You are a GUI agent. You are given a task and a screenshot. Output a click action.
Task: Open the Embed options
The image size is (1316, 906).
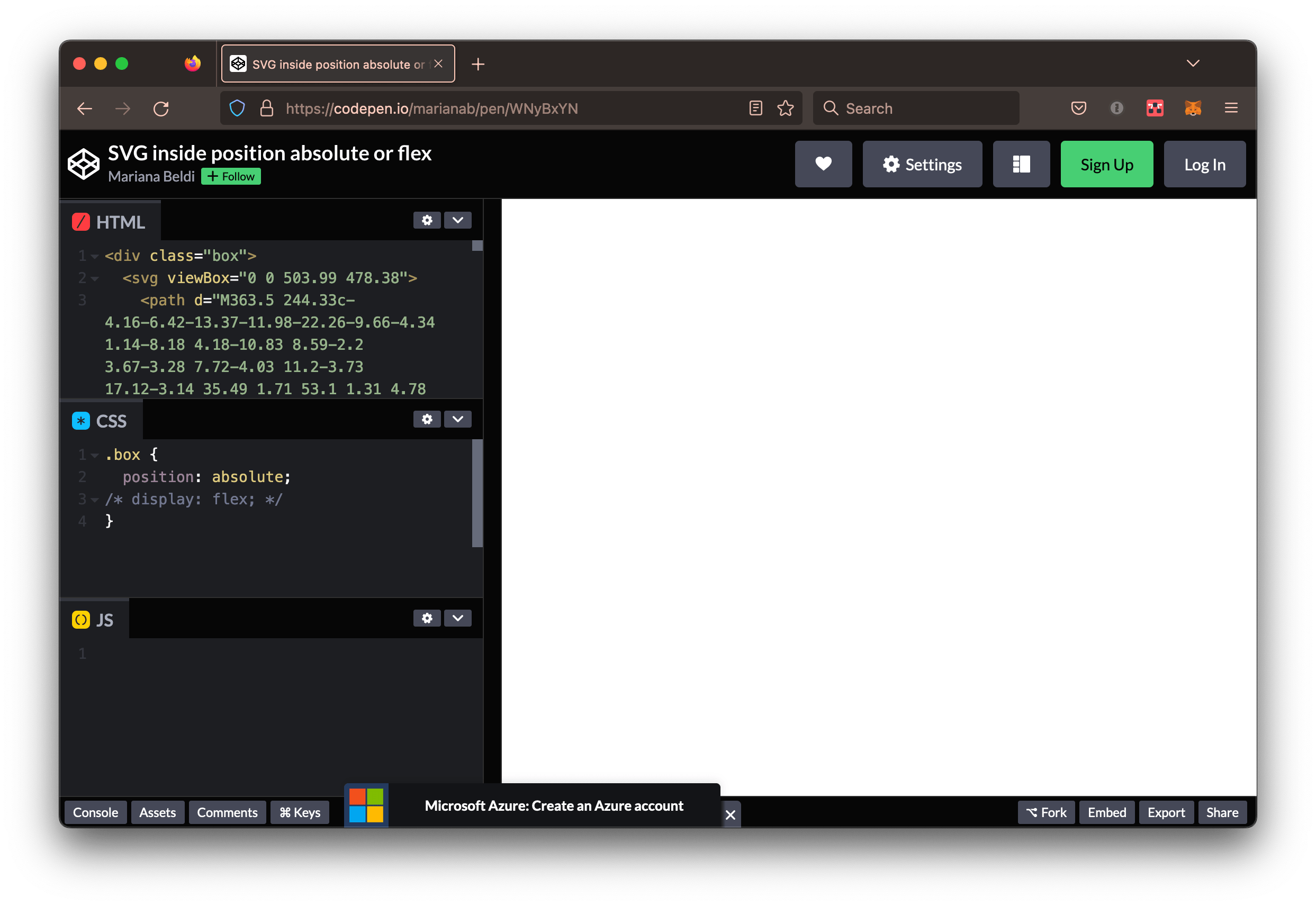coord(1106,812)
